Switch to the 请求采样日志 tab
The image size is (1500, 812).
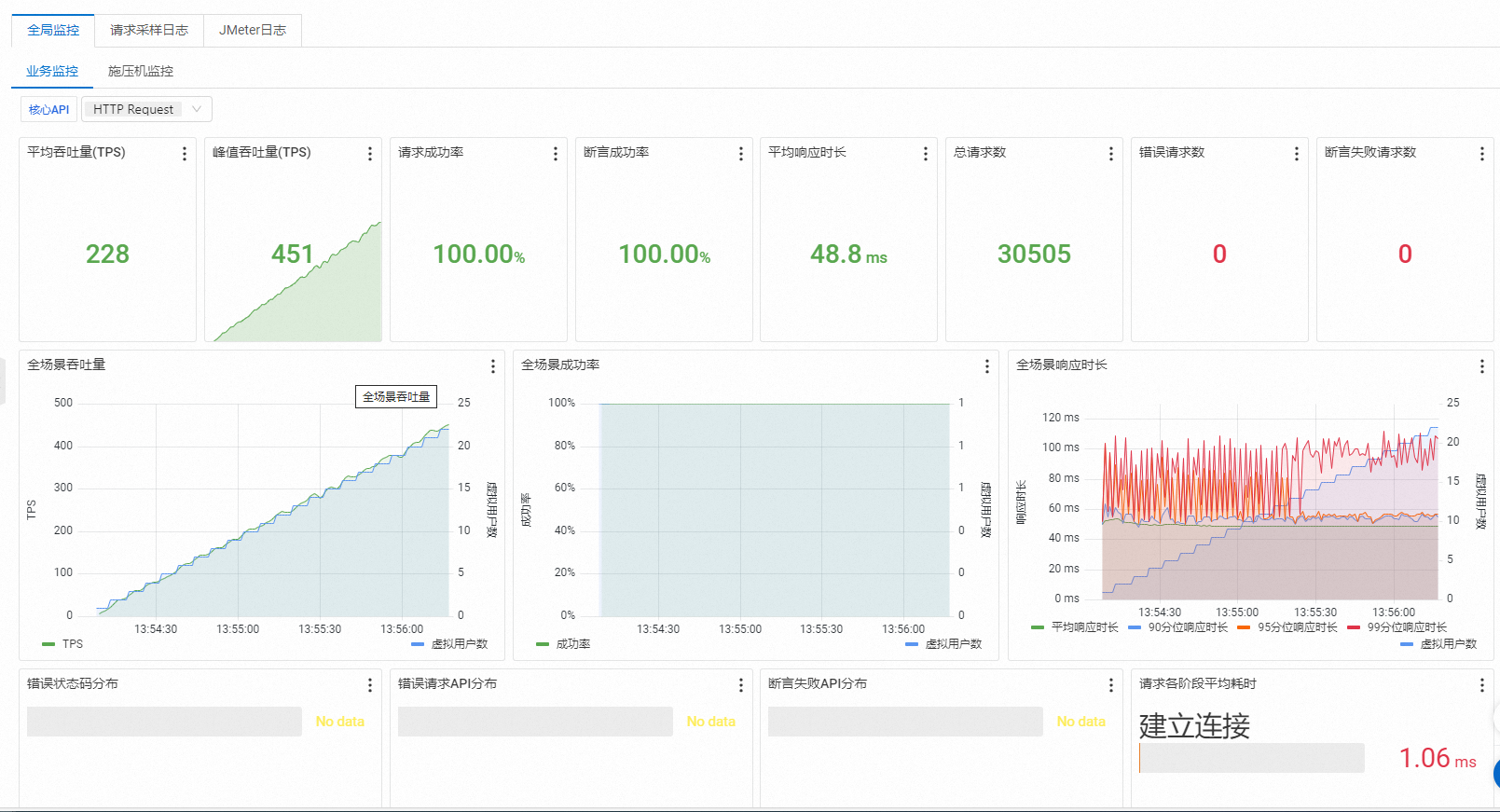(x=149, y=30)
